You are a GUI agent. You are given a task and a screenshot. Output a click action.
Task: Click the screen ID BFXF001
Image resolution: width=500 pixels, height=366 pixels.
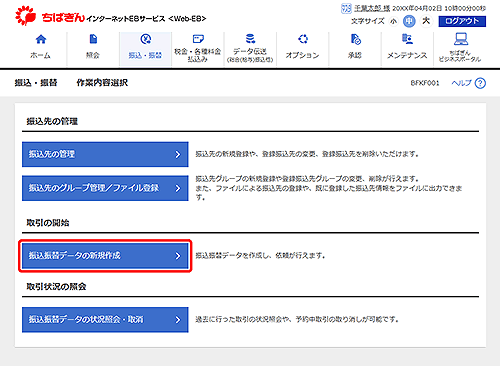click(x=425, y=83)
